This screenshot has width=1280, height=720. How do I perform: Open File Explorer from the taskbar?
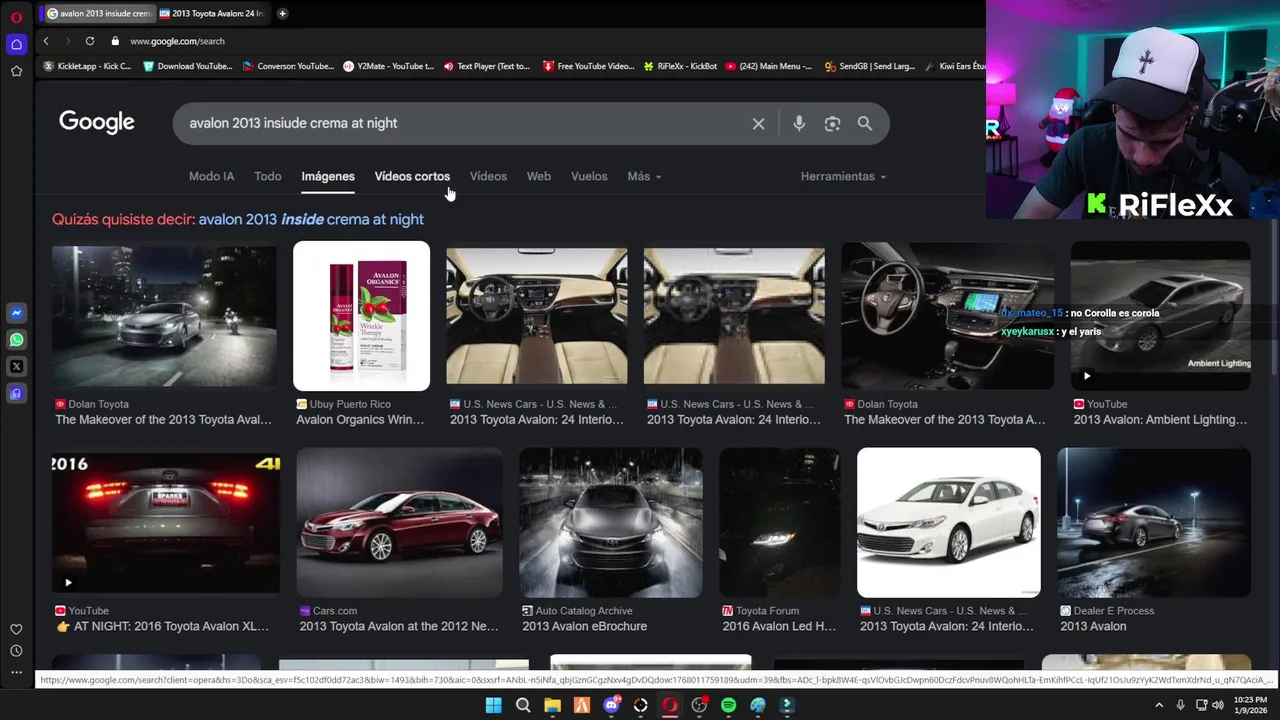pos(552,705)
